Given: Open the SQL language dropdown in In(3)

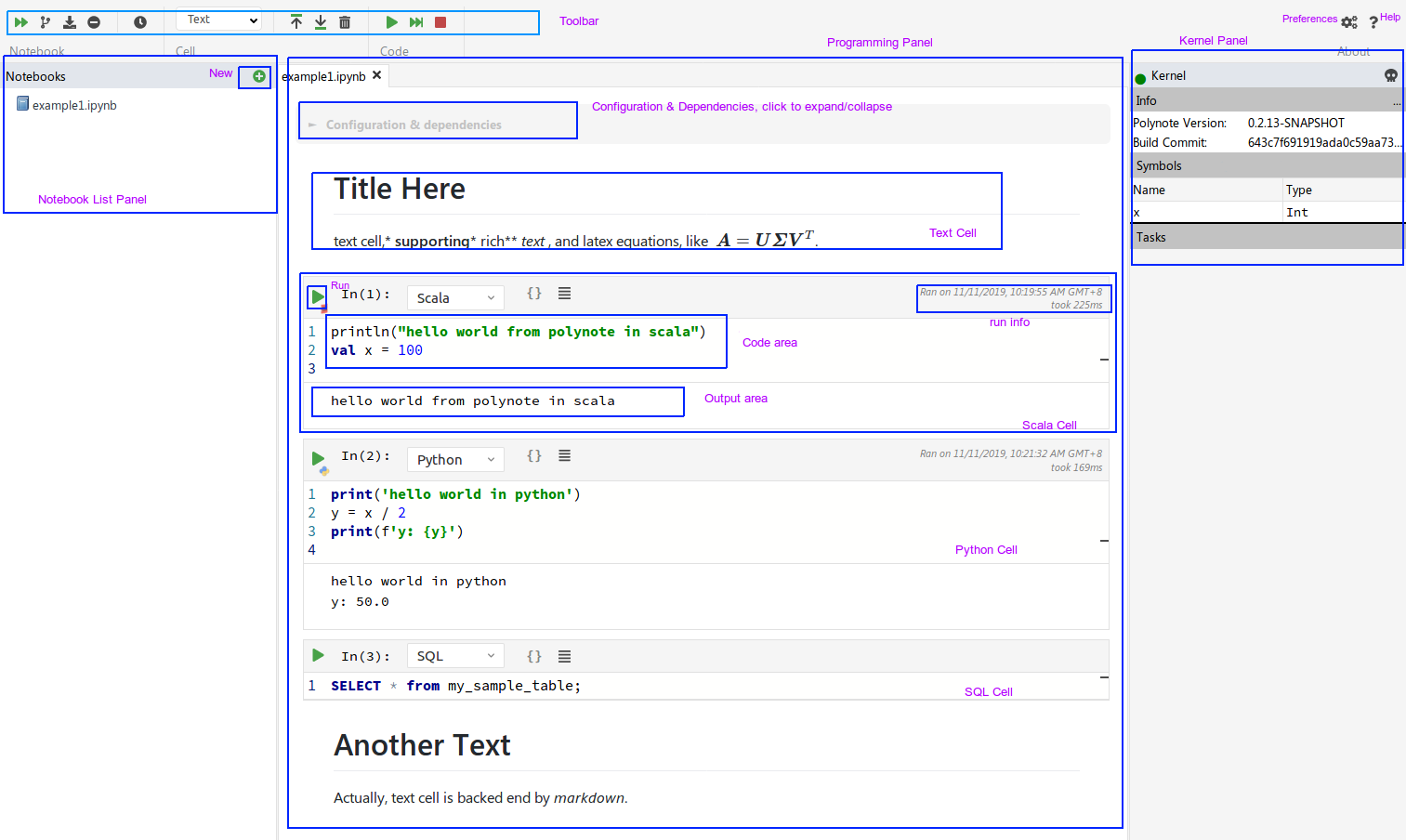Looking at the screenshot, I should 455,655.
